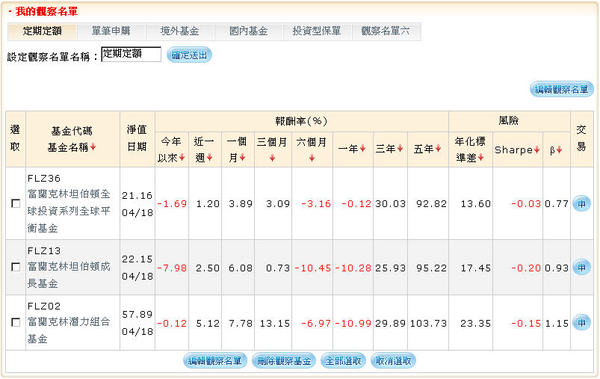Switch to the 單筆申購 tab

[111, 31]
